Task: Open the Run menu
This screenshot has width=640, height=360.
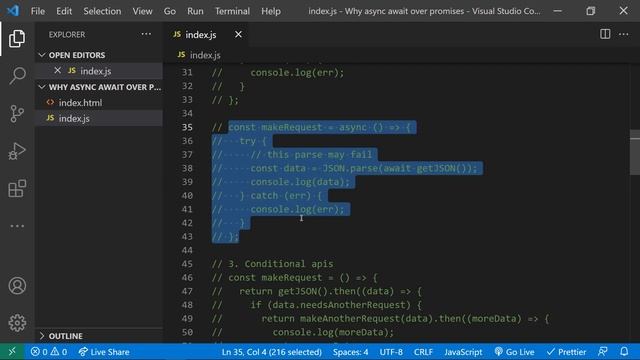Action: 195,11
